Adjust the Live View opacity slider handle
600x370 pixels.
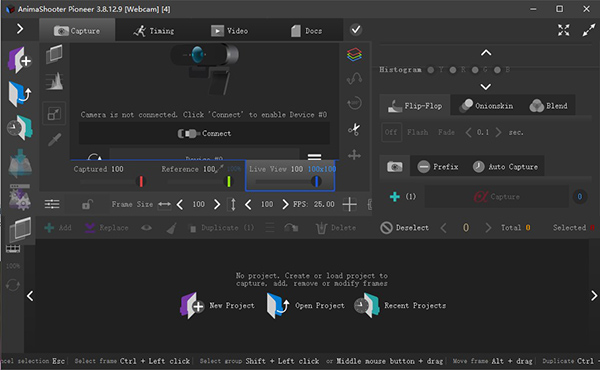click(316, 181)
